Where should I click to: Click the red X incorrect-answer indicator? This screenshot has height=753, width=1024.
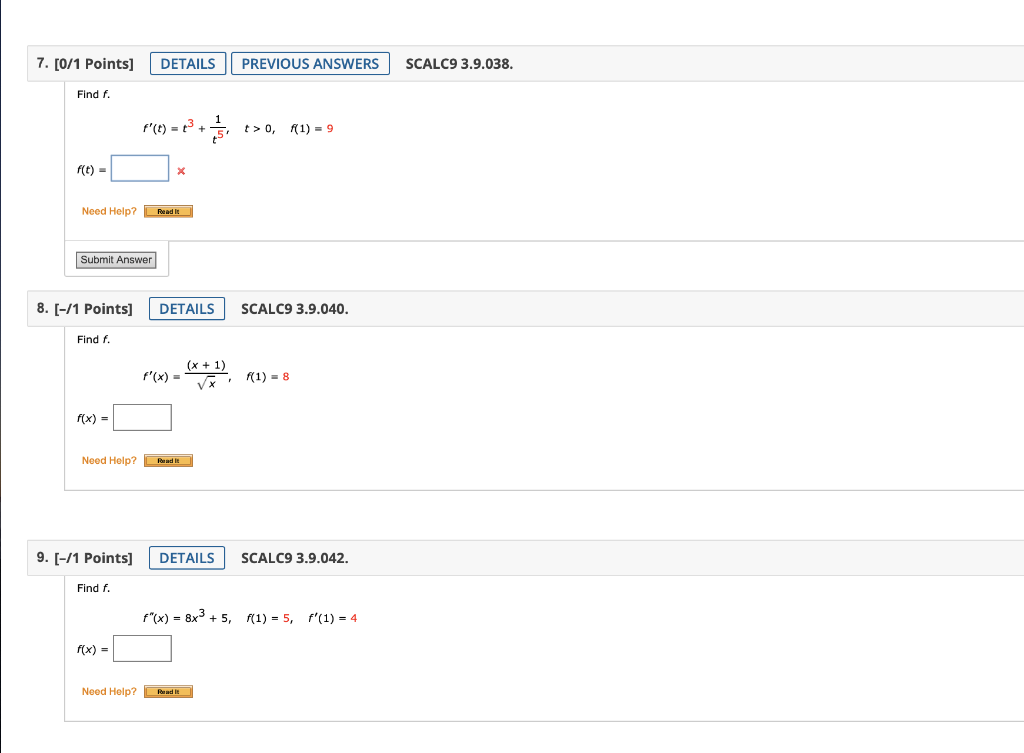coord(180,172)
